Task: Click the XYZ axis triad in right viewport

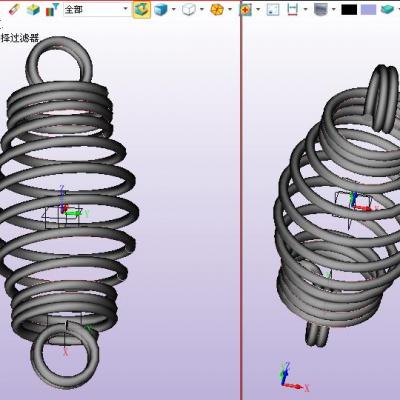Action: coord(295,377)
